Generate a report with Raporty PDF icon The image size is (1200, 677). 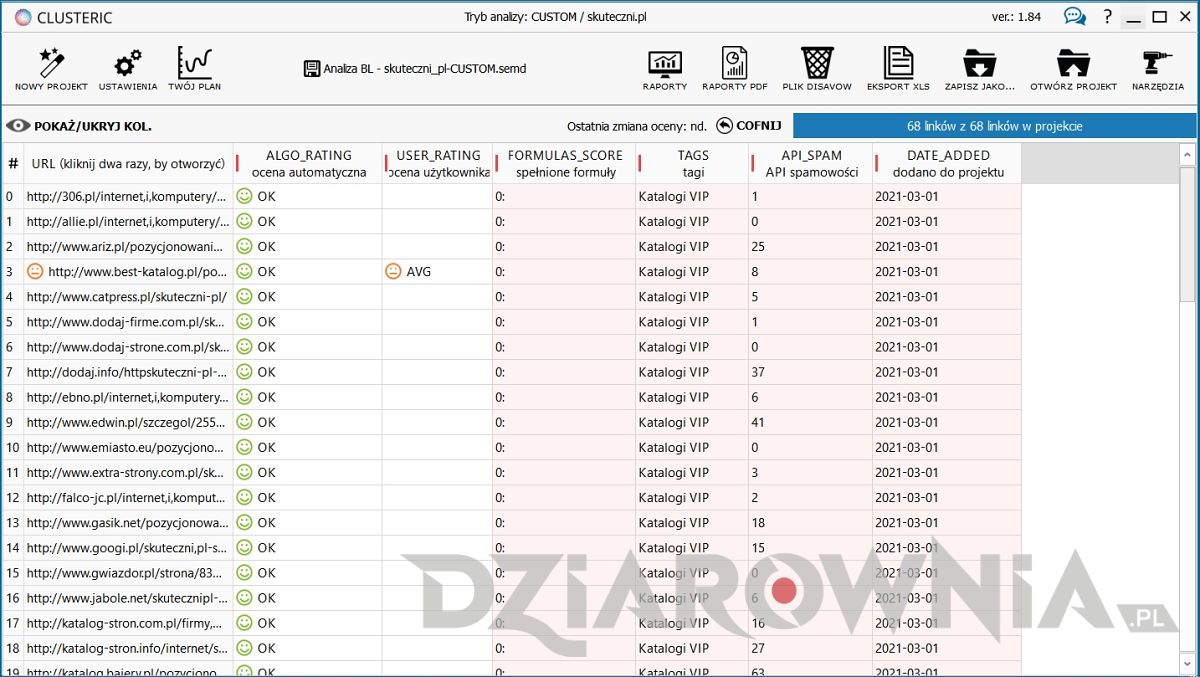tap(734, 66)
